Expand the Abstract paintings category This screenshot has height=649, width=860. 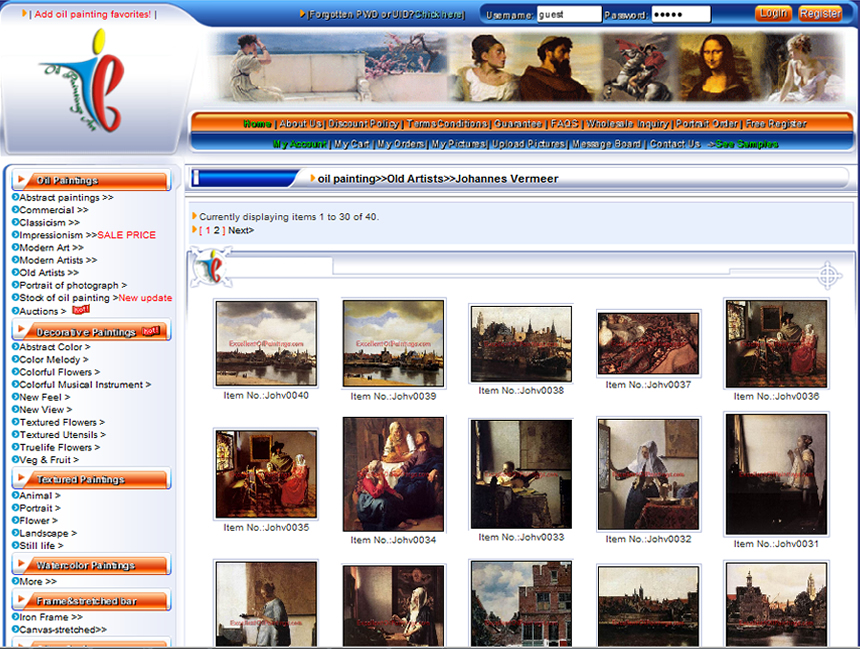coord(65,198)
